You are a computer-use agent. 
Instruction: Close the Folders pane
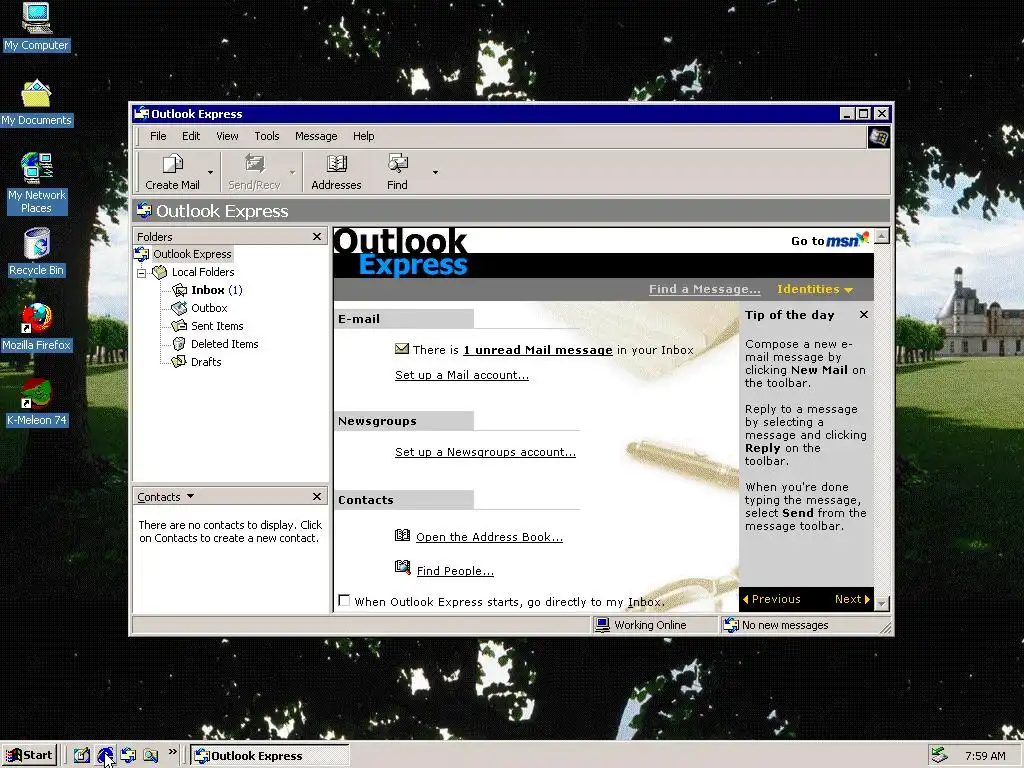coord(317,236)
